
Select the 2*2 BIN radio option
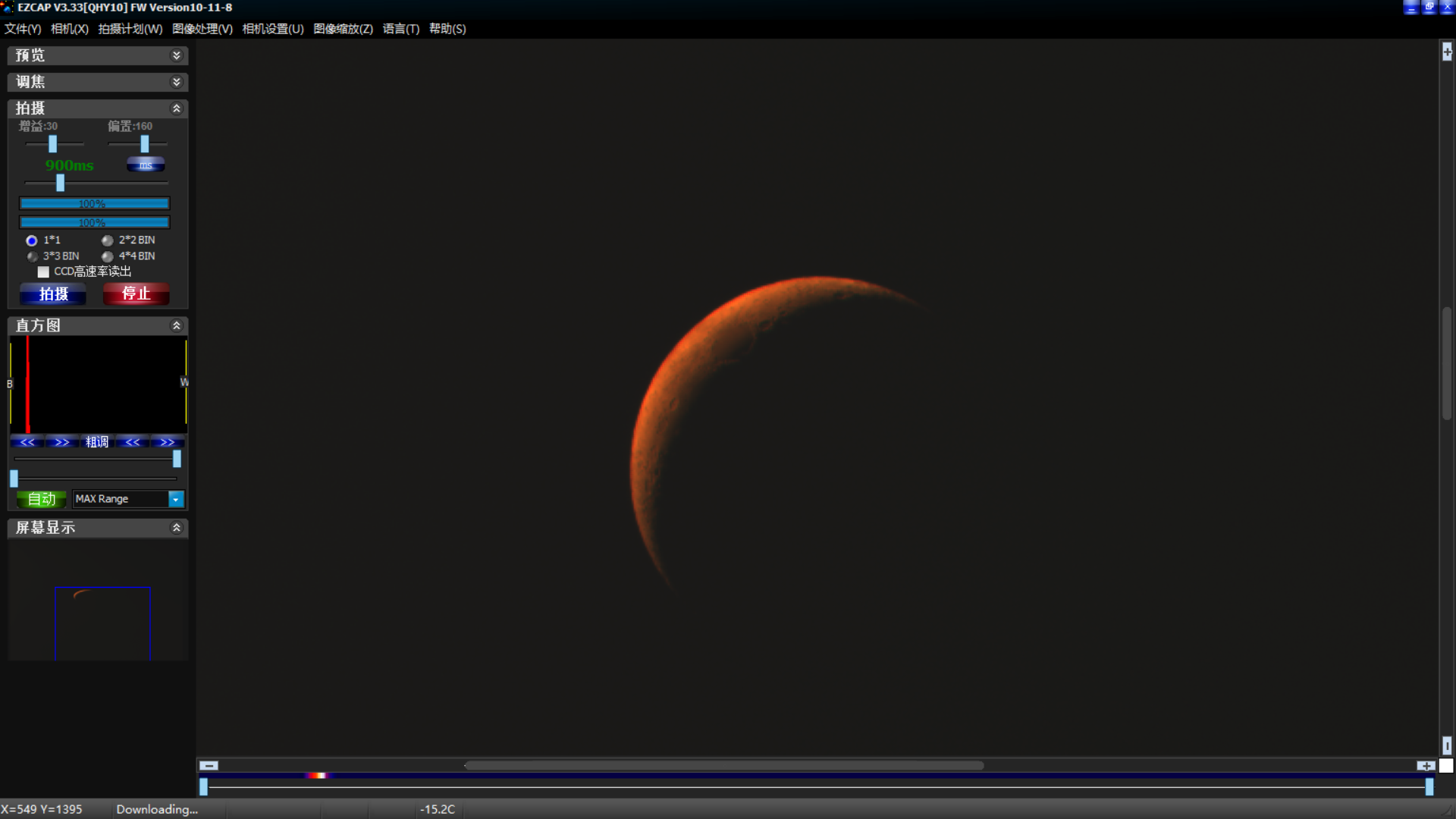(x=108, y=240)
